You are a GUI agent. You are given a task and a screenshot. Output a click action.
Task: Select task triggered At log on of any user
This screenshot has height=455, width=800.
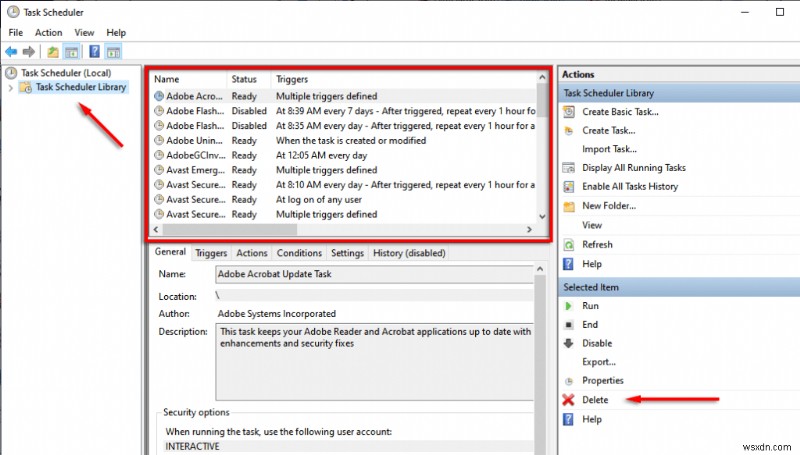point(344,199)
